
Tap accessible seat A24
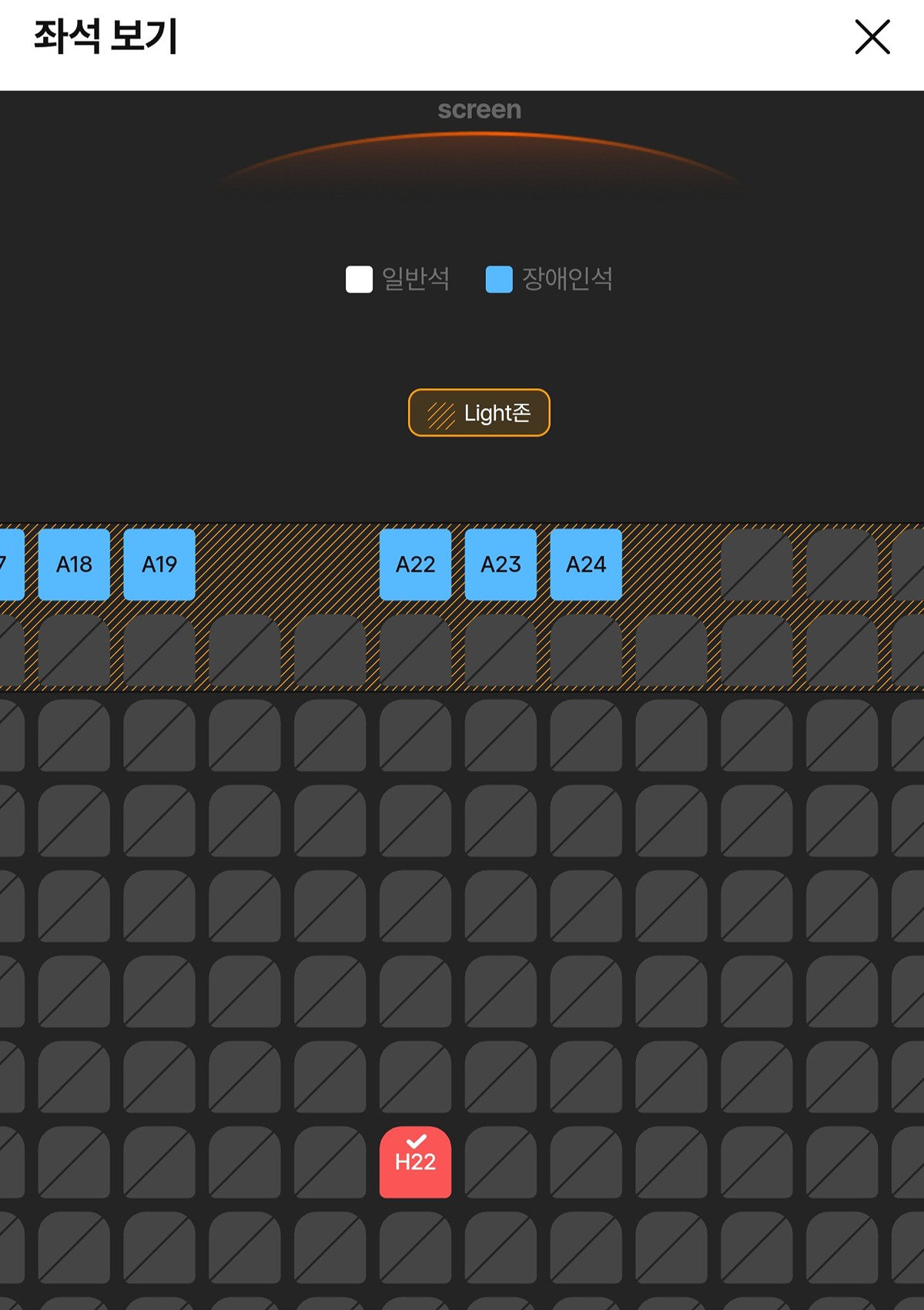586,565
